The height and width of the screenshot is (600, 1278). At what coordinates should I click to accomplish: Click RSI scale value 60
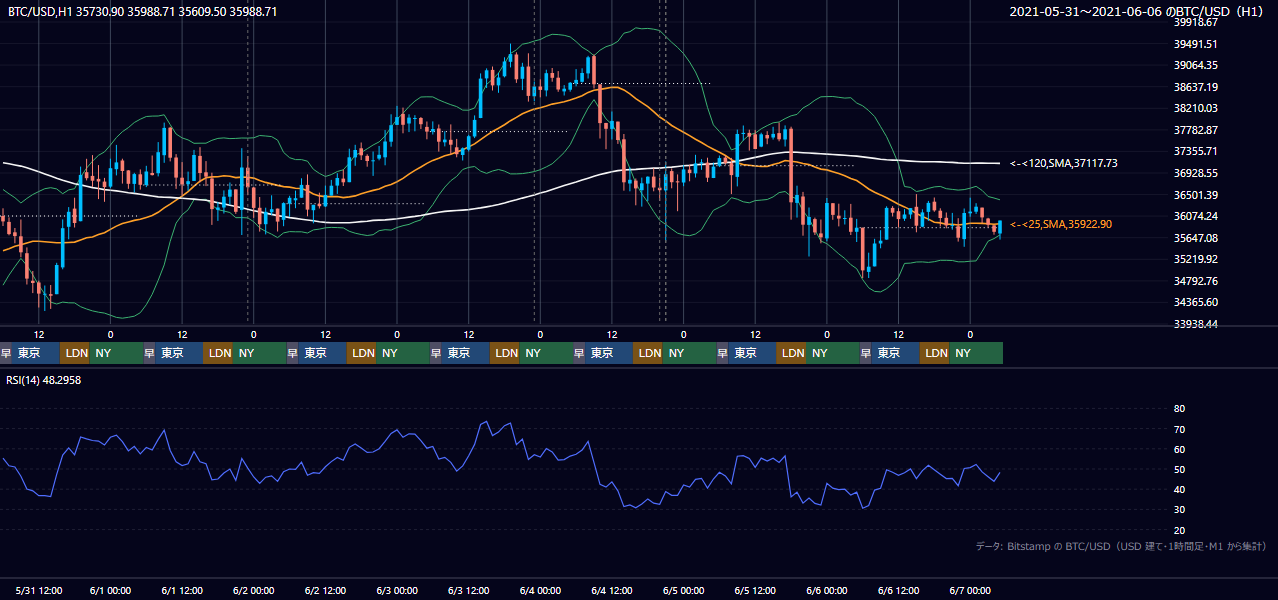pyautogui.click(x=1179, y=449)
